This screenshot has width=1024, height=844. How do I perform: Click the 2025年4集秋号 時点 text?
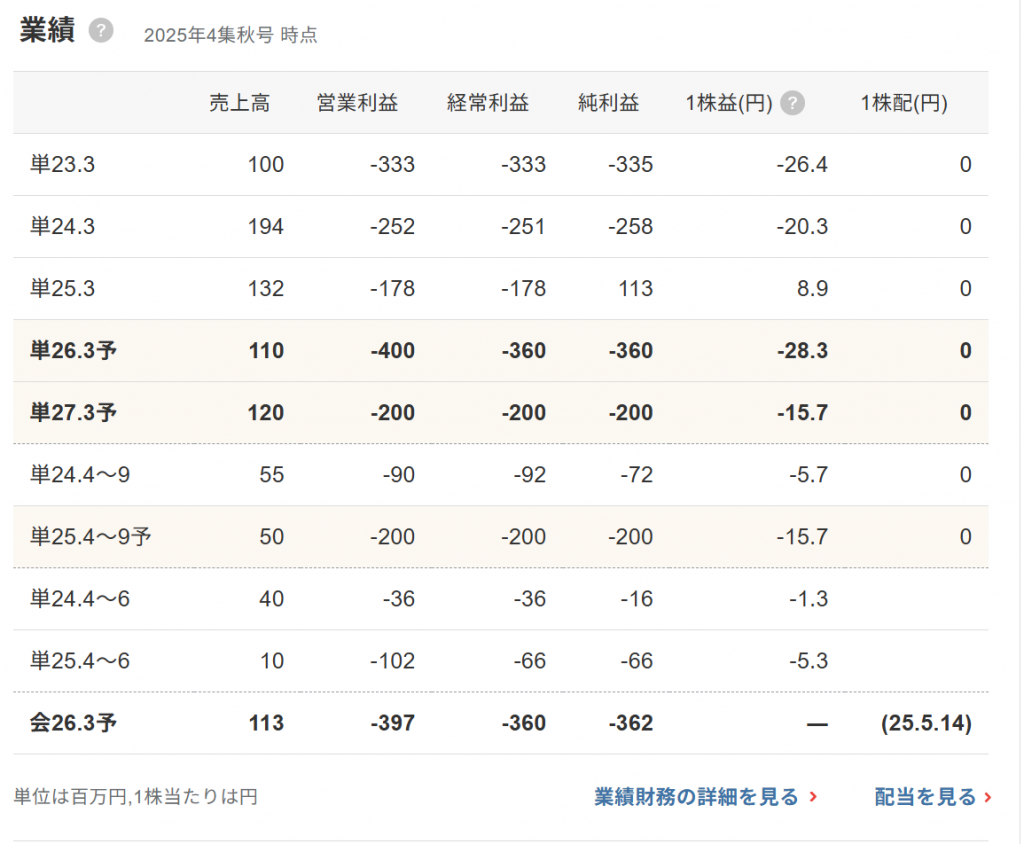click(x=230, y=35)
